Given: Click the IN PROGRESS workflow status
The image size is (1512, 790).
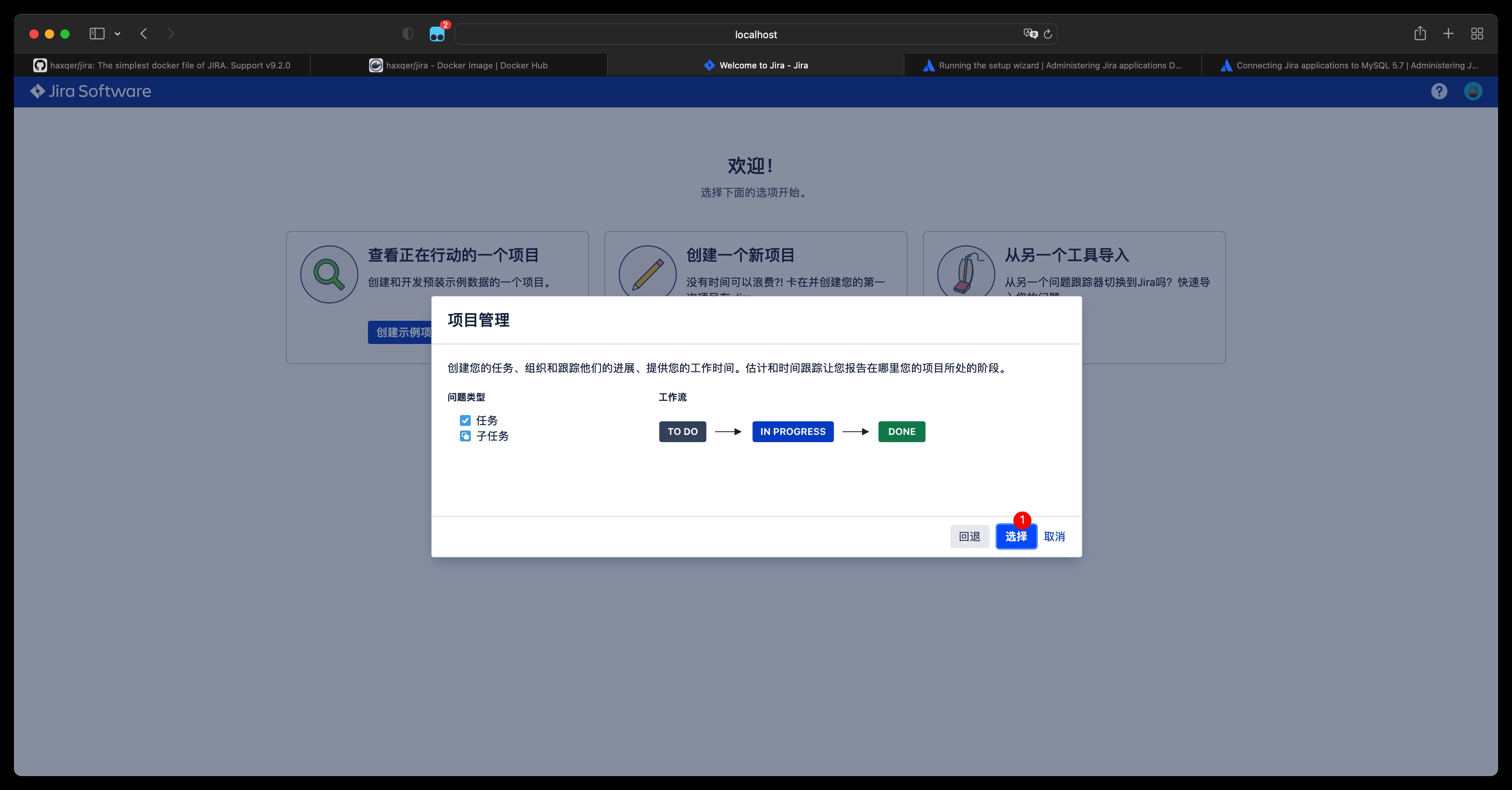Looking at the screenshot, I should [x=793, y=431].
